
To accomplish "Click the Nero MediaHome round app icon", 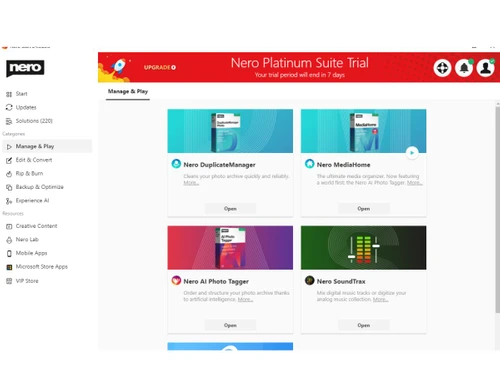I will (x=310, y=164).
